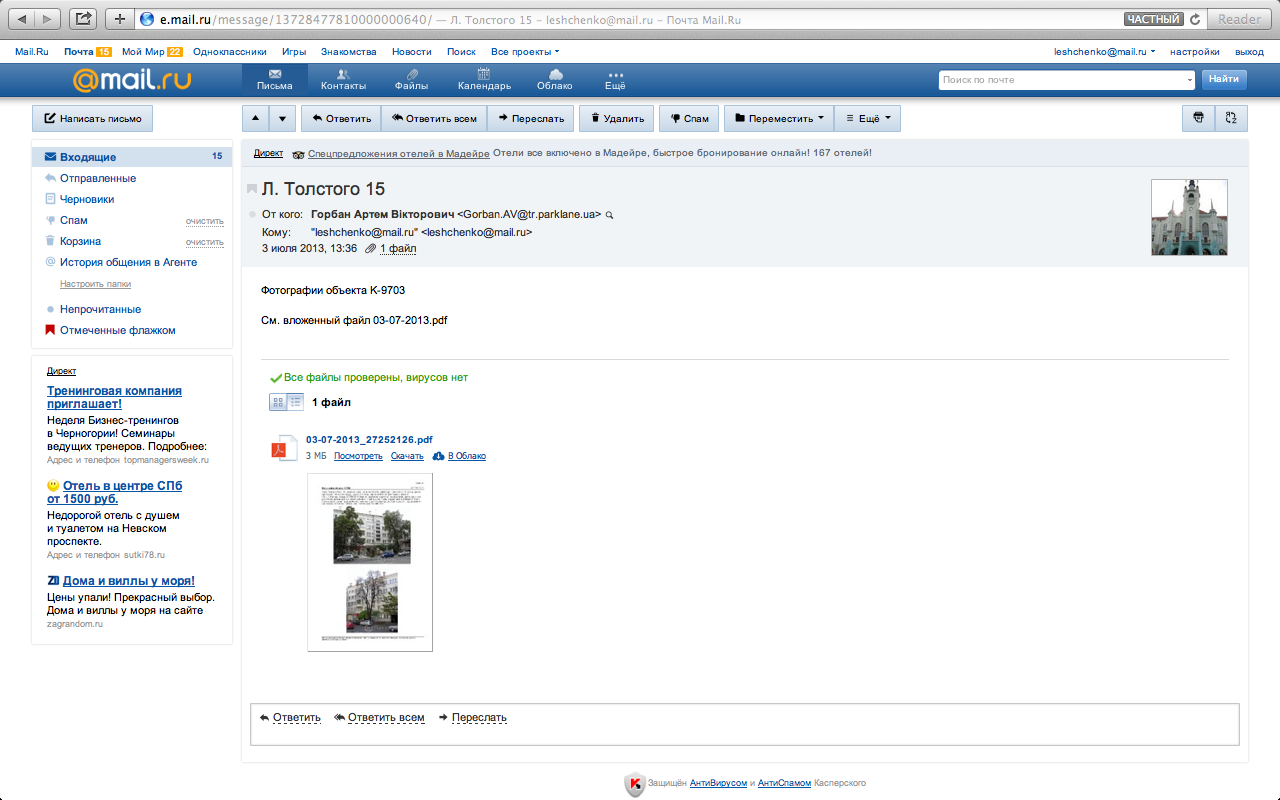This screenshot has width=1280, height=800.
Task: Open the PDF attachment preview thumbnail
Action: [x=370, y=562]
